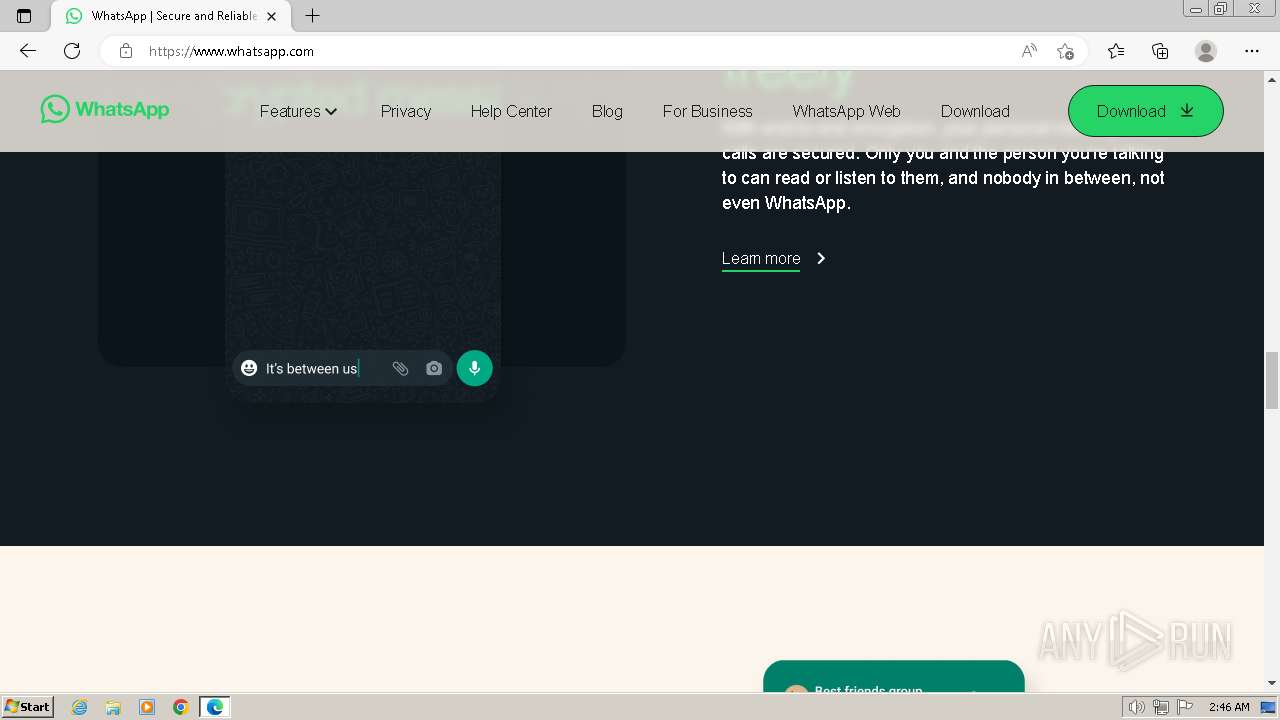
Task: Open tab actions menu icon
Action: 24,16
